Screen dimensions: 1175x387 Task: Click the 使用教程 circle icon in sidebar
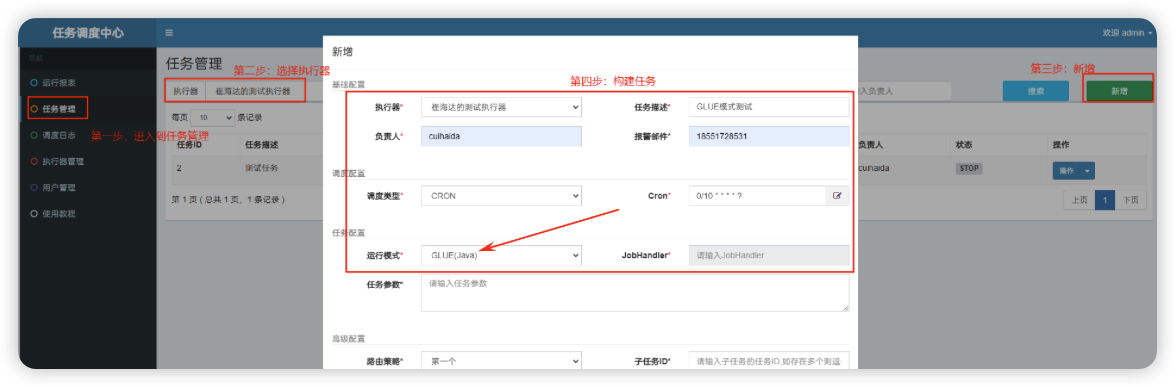coord(33,214)
